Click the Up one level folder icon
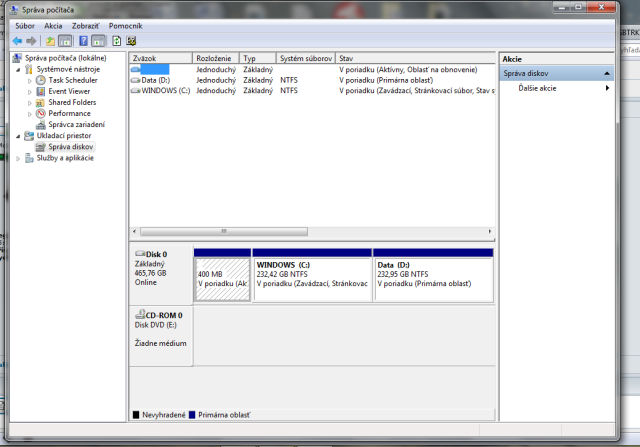This screenshot has width=640, height=447. [50, 41]
